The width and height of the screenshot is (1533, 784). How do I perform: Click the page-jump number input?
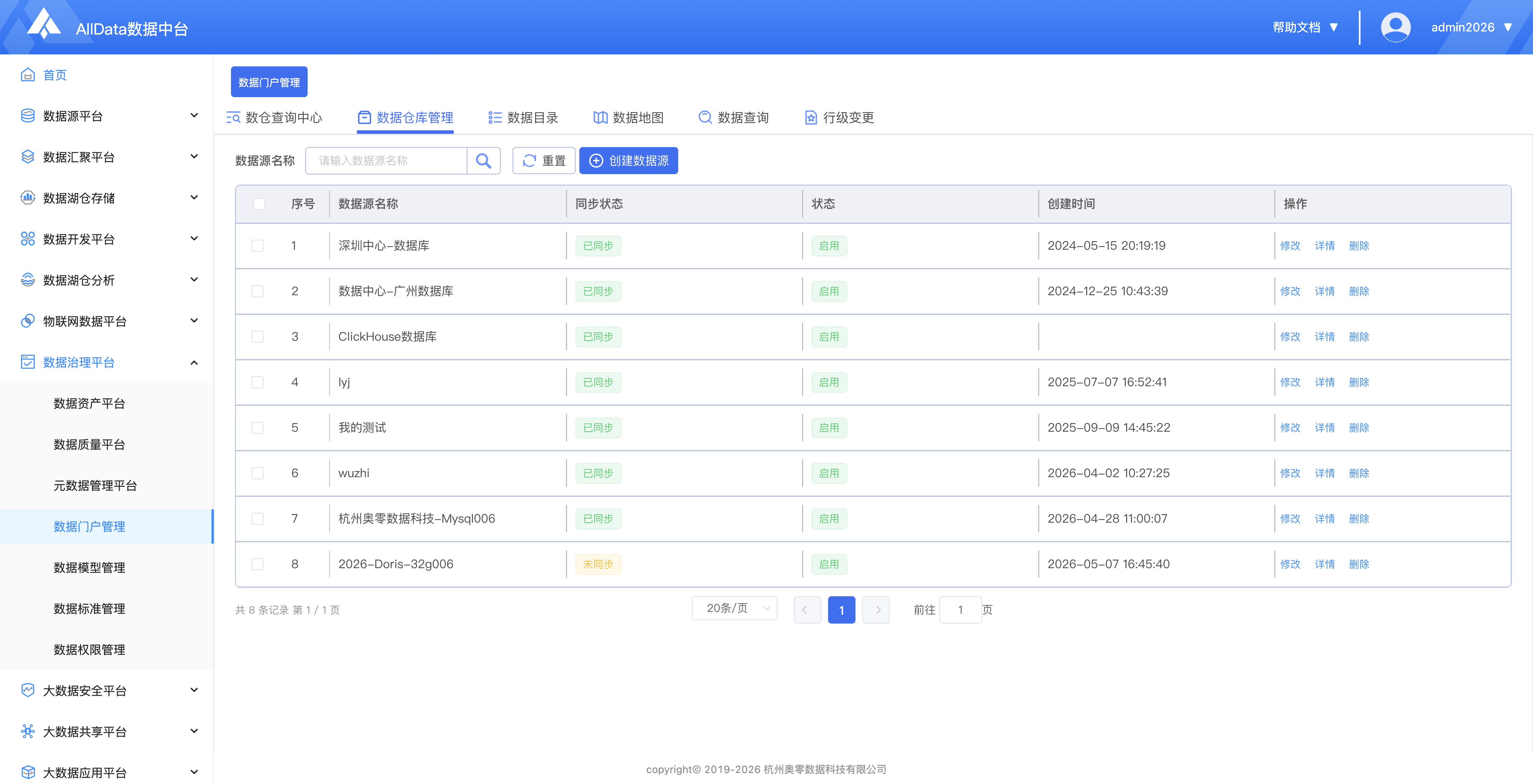coord(960,610)
